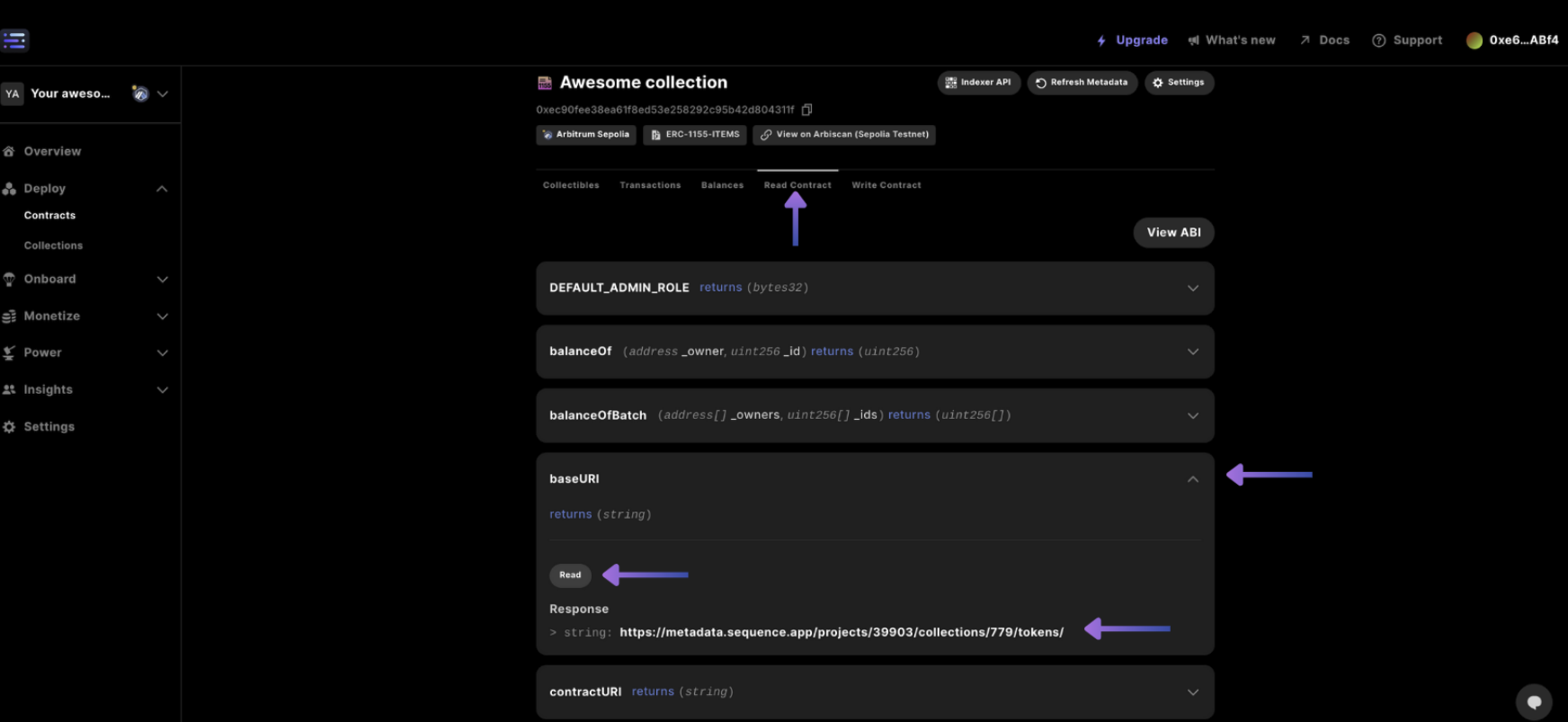
Task: Click the View ABI button
Action: click(1172, 232)
